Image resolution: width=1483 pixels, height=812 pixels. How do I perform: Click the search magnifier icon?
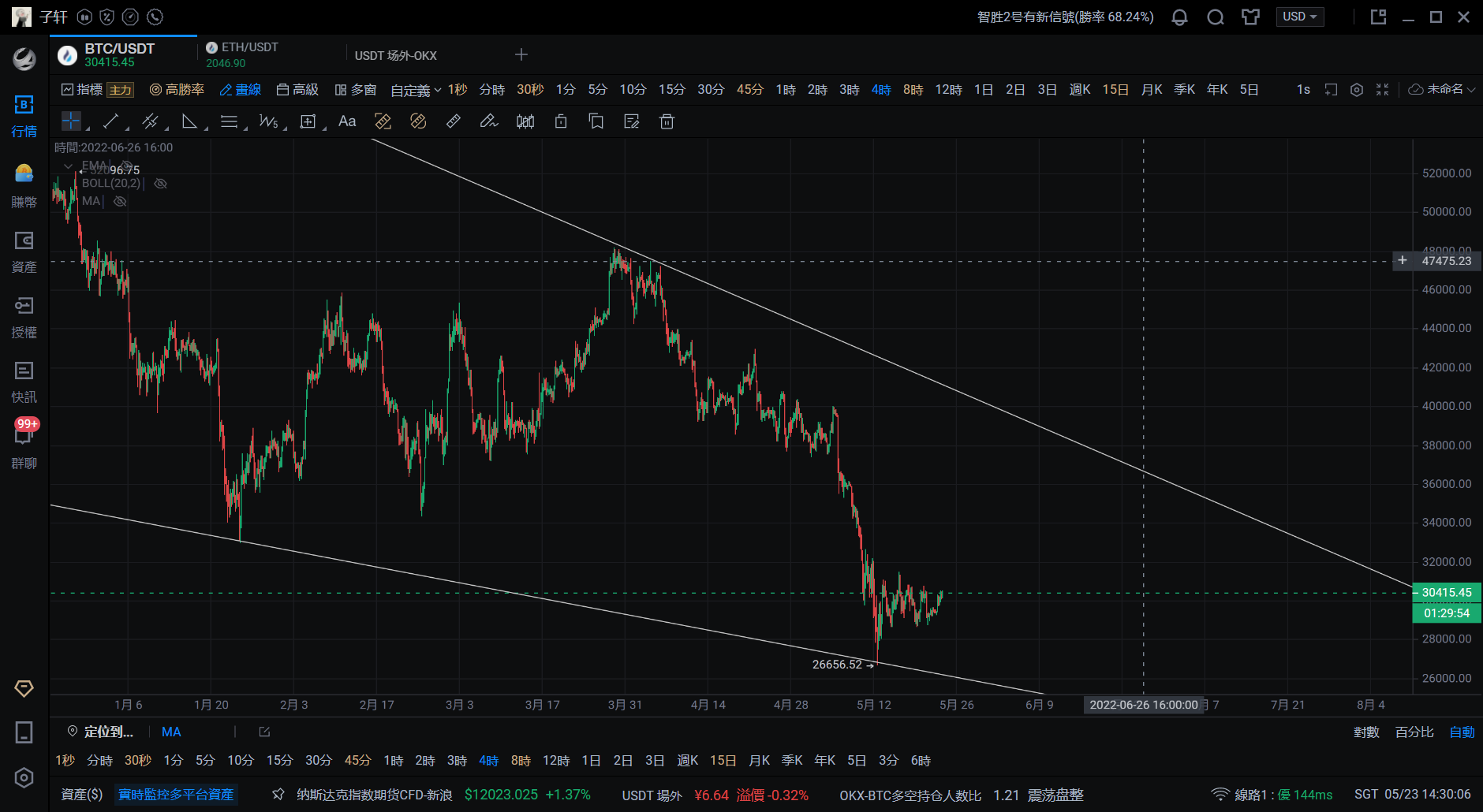point(1215,17)
